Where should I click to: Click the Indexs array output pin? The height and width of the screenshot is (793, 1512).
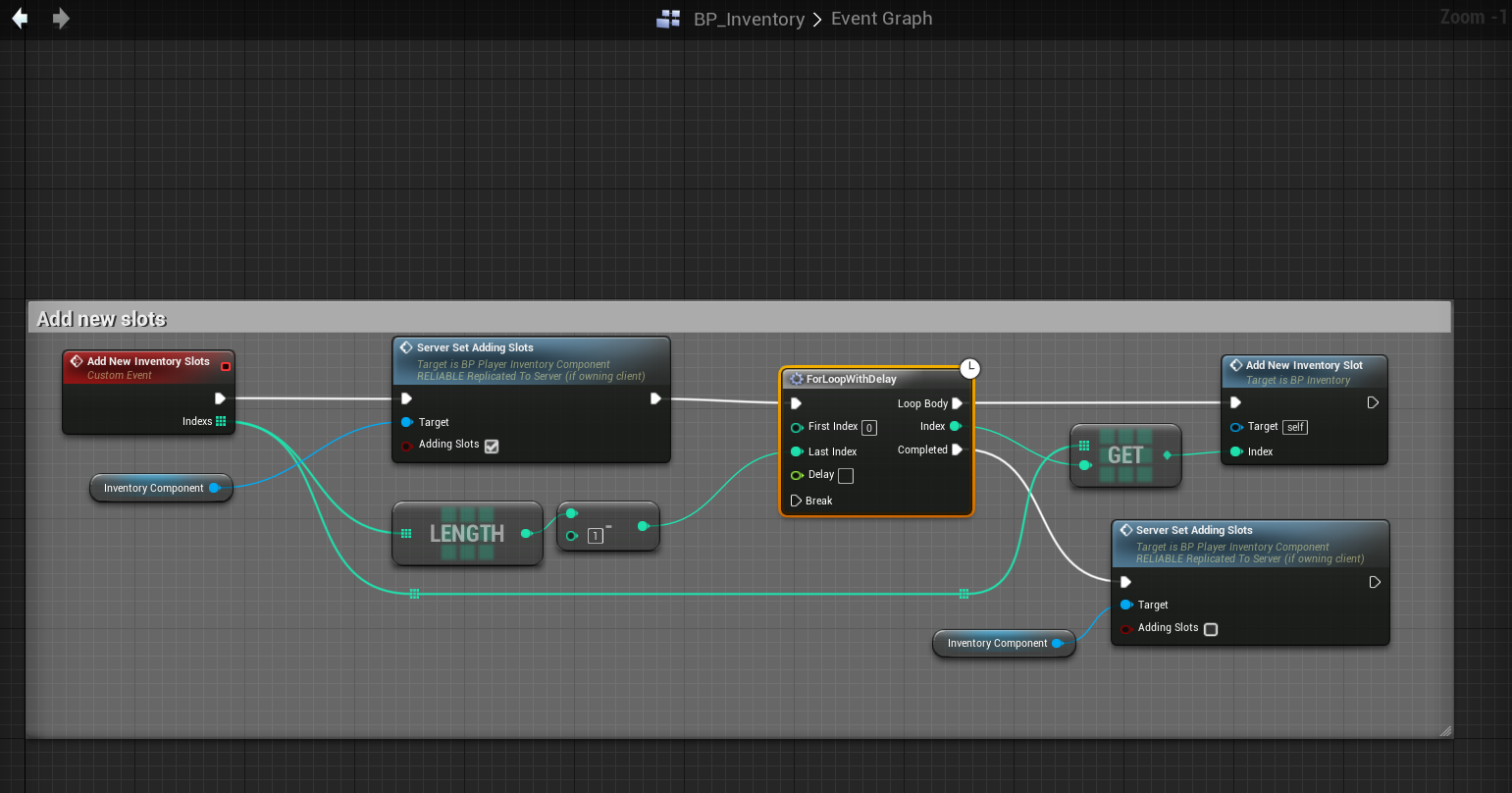[221, 421]
